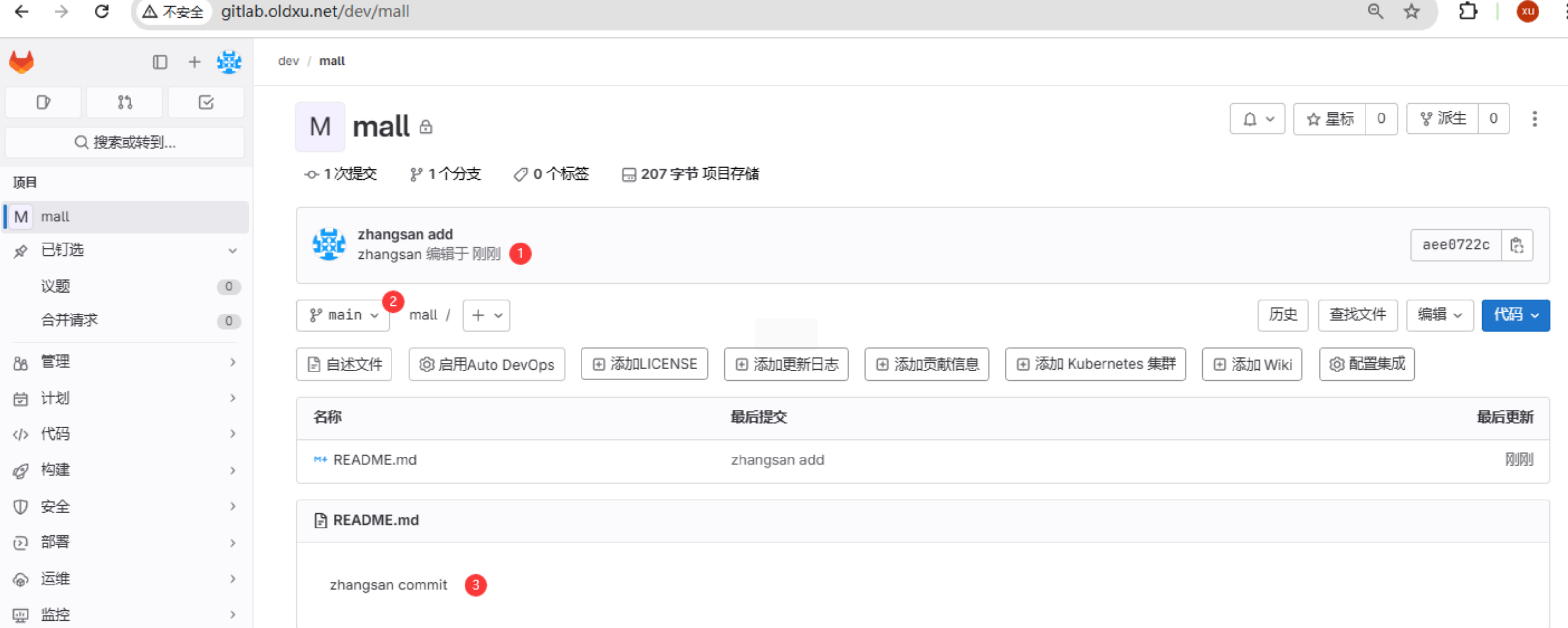
Task: Open the to-do list checkmark icon
Action: click(x=206, y=101)
